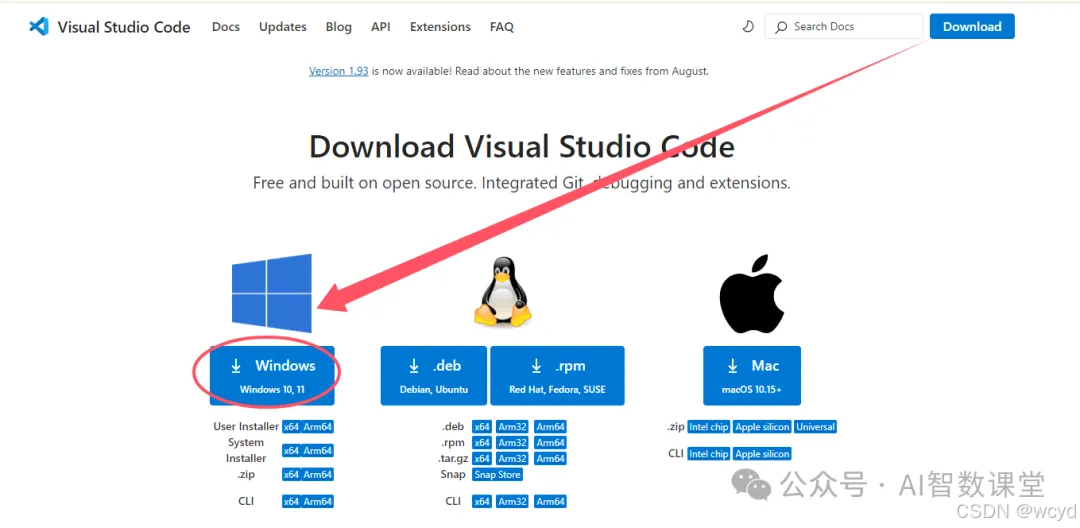Download the .deb Debian, Ubuntu package
This screenshot has height=528, width=1080.
(x=433, y=376)
